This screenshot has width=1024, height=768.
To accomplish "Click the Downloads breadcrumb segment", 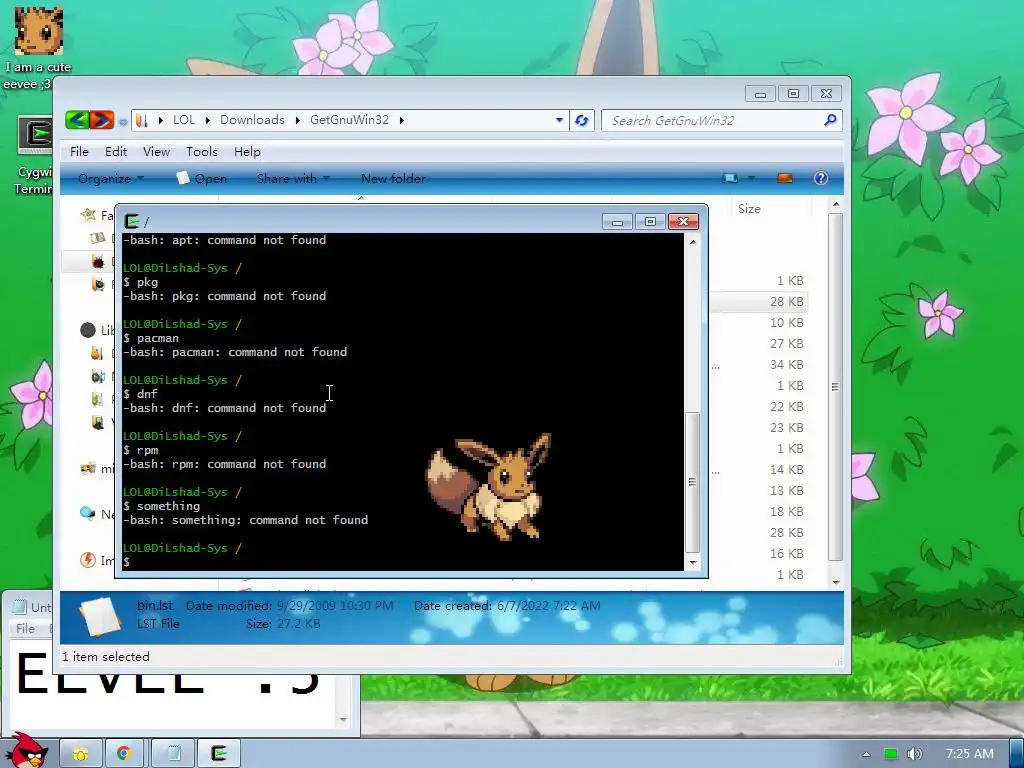I will [x=252, y=120].
